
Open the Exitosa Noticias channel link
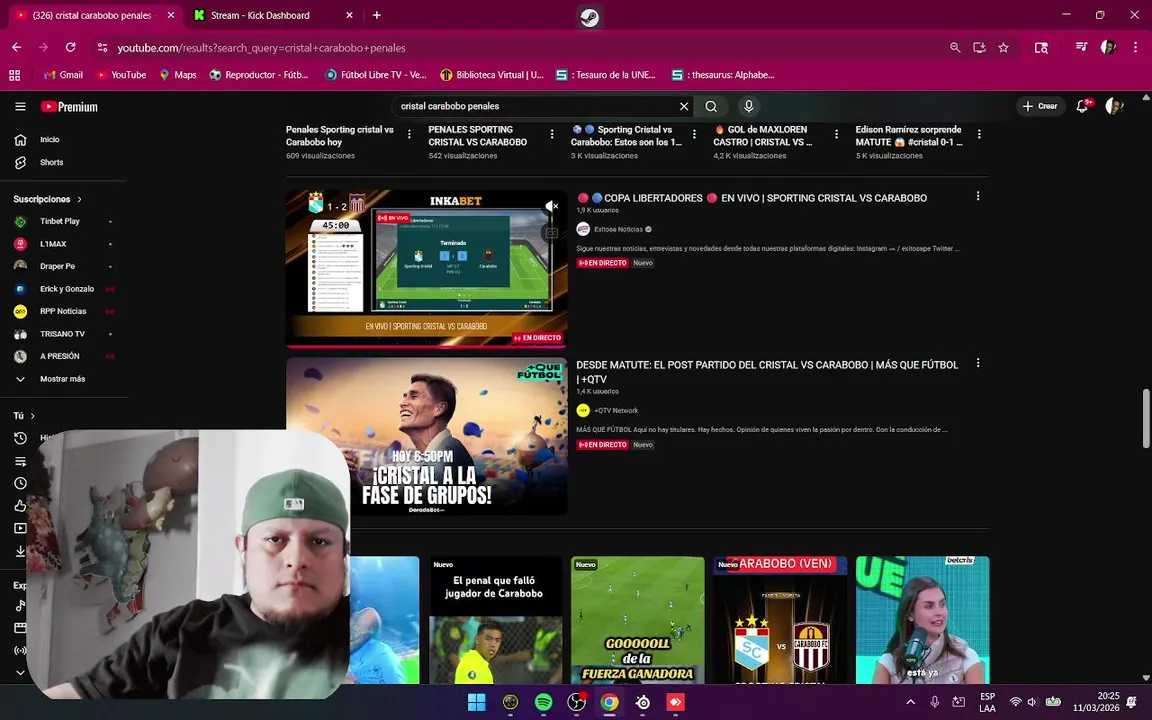[x=618, y=229]
